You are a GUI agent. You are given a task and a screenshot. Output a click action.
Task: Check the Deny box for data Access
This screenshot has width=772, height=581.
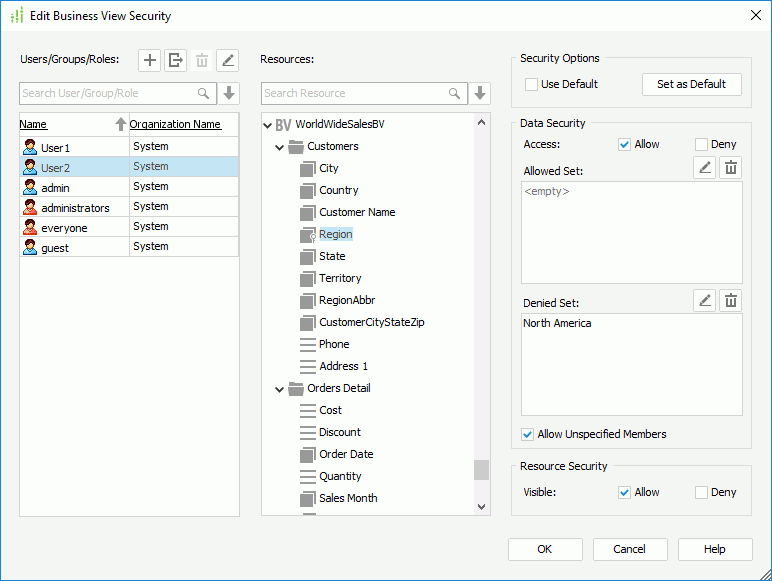click(701, 144)
